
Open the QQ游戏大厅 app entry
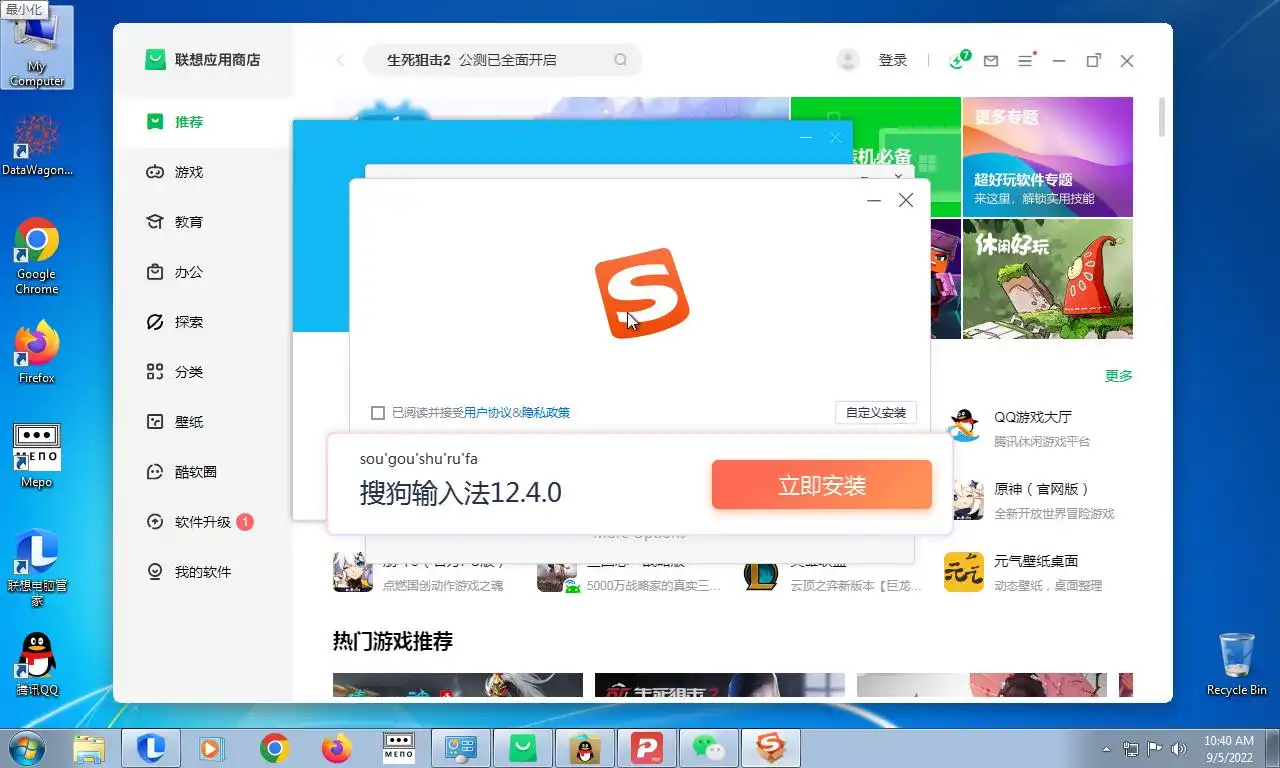click(x=1040, y=428)
